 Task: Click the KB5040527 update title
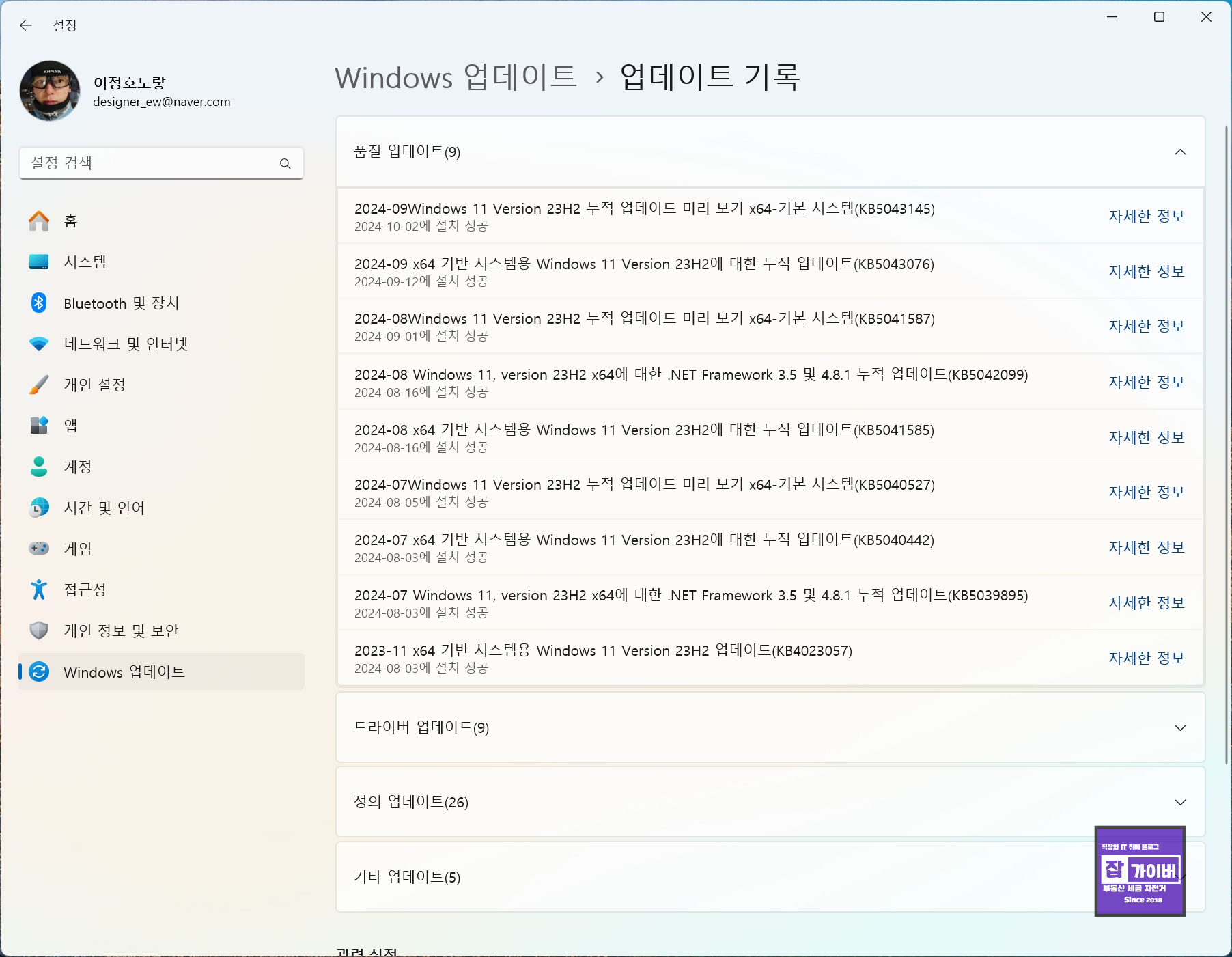[645, 484]
